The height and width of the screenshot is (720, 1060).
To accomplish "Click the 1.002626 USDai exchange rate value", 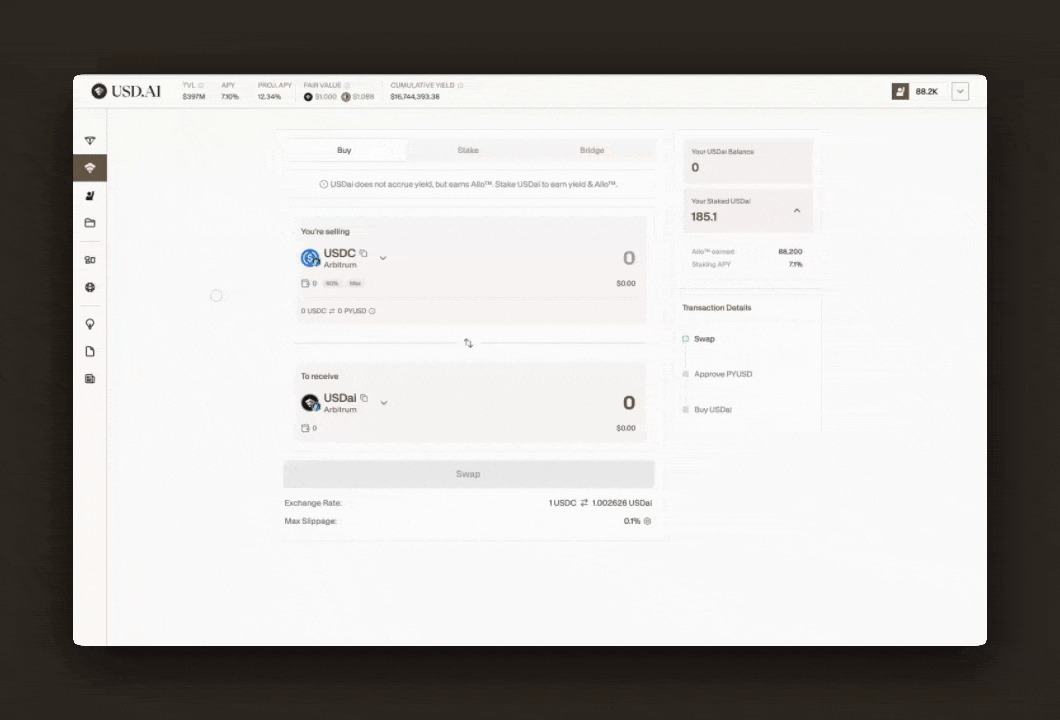I will [x=622, y=503].
